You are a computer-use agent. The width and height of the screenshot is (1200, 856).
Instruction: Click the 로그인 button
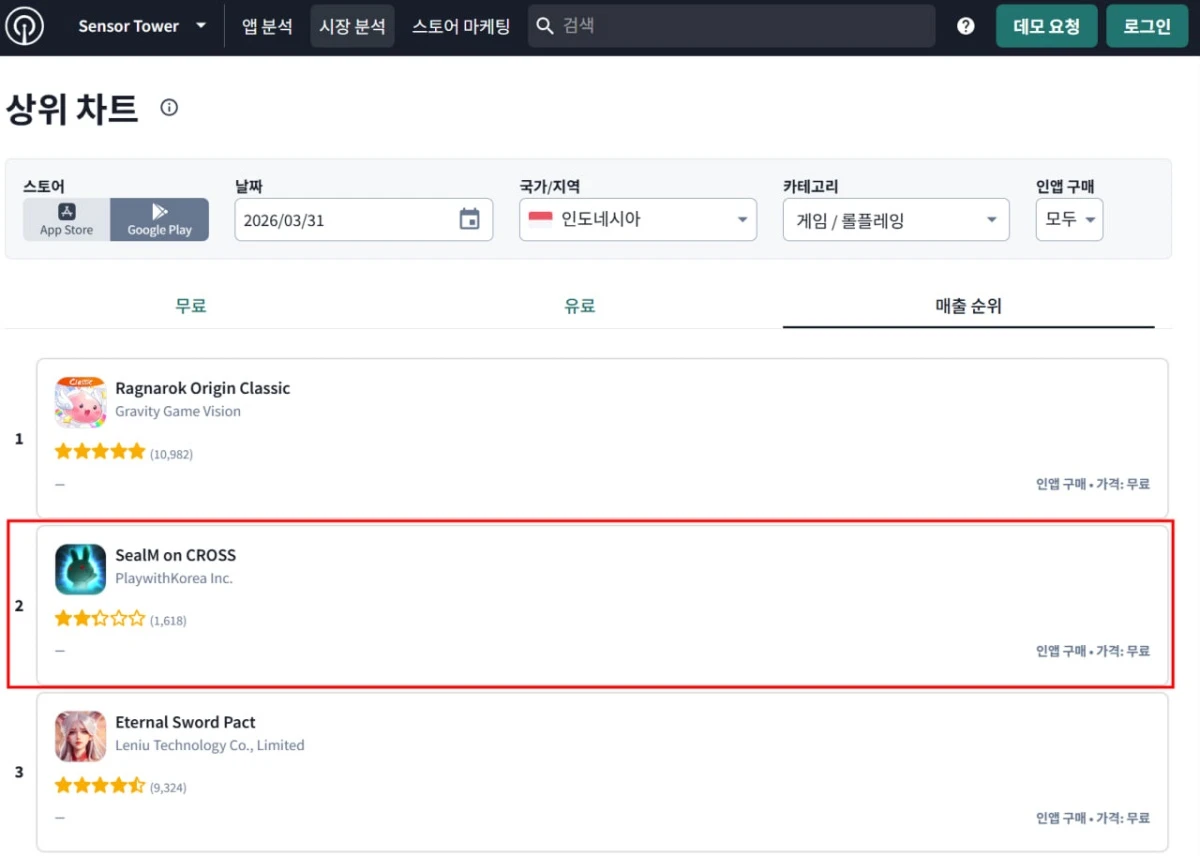(1146, 26)
